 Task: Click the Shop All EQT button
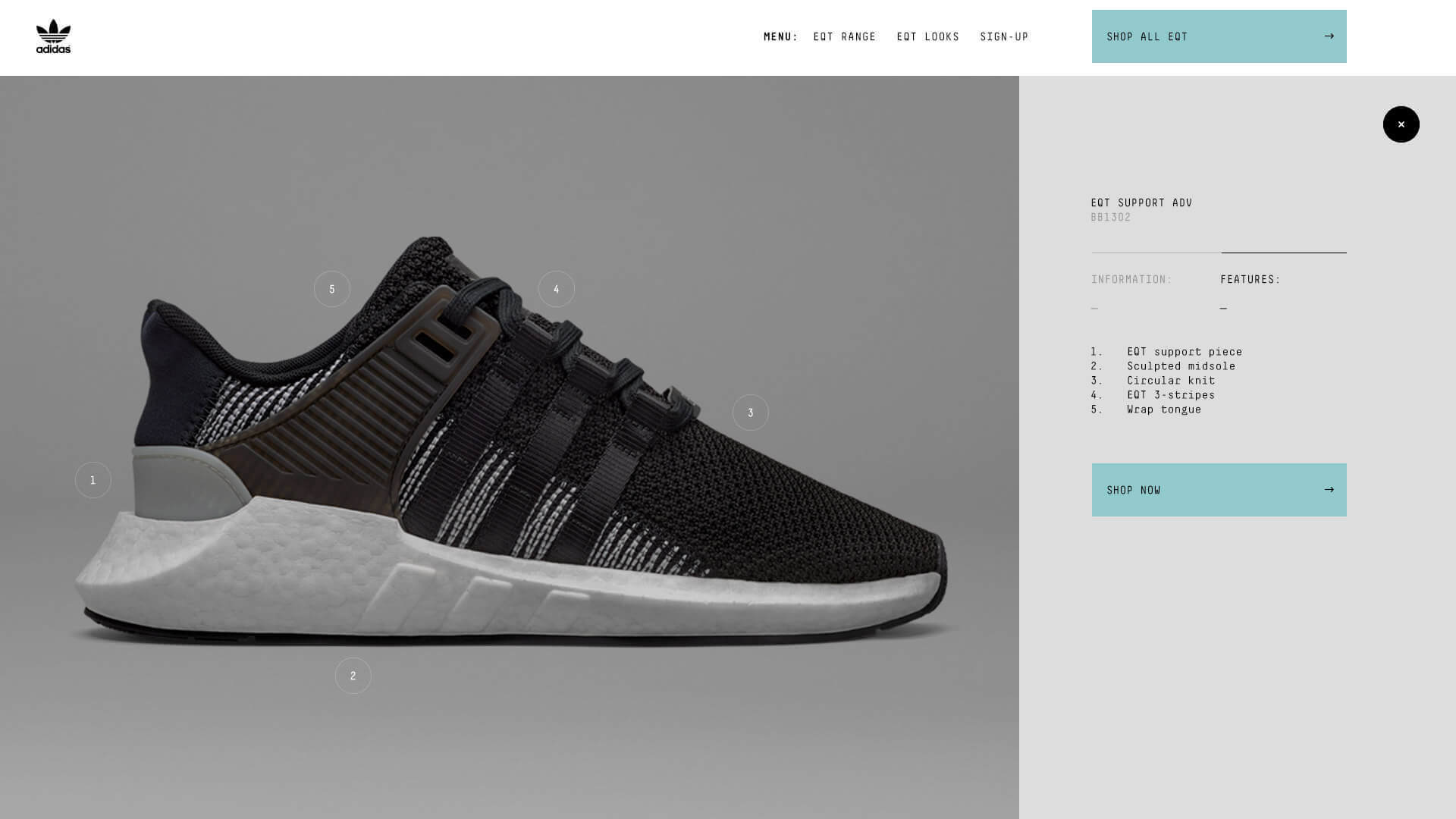click(1219, 36)
